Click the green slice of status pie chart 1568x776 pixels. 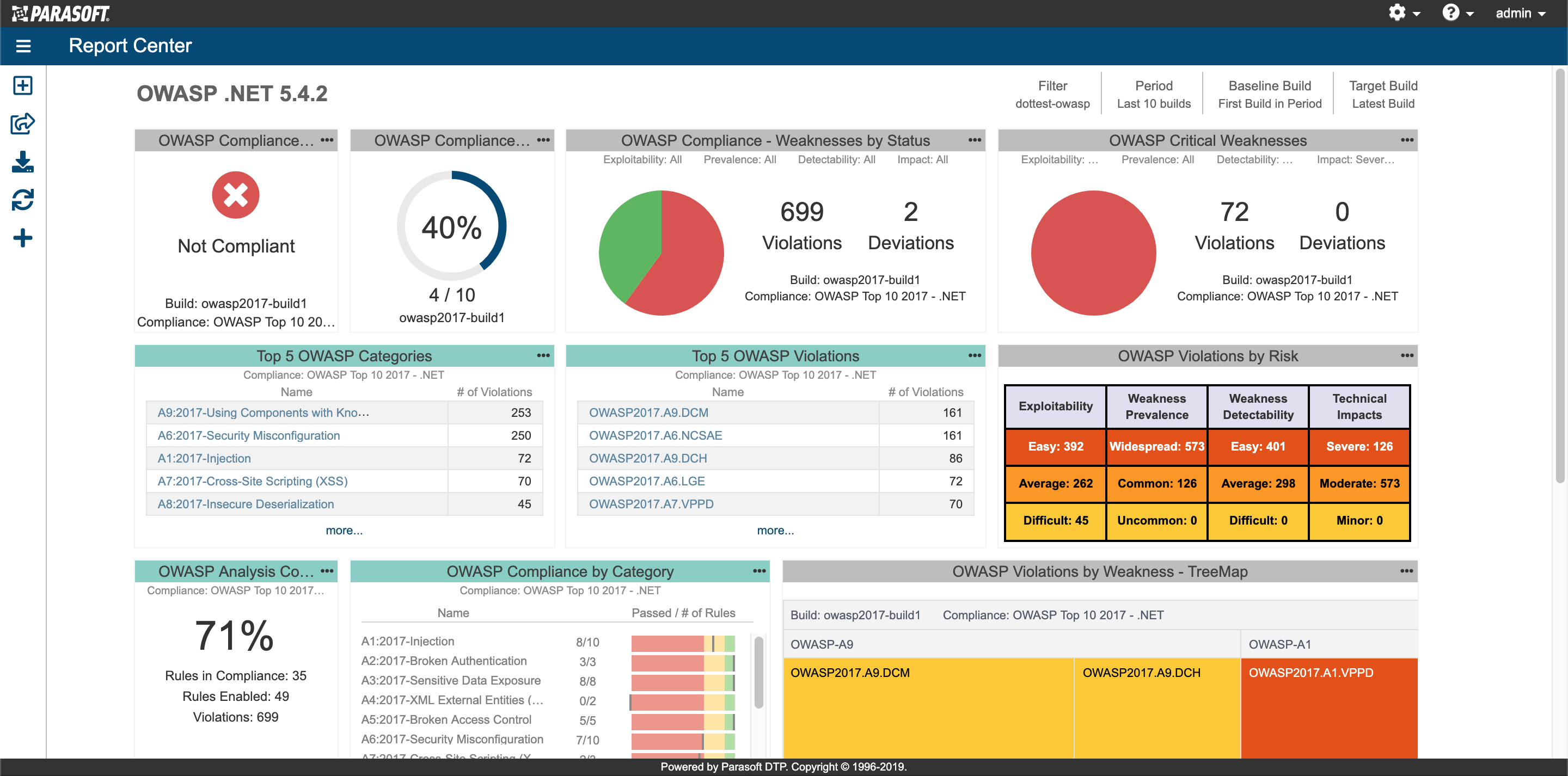(630, 241)
